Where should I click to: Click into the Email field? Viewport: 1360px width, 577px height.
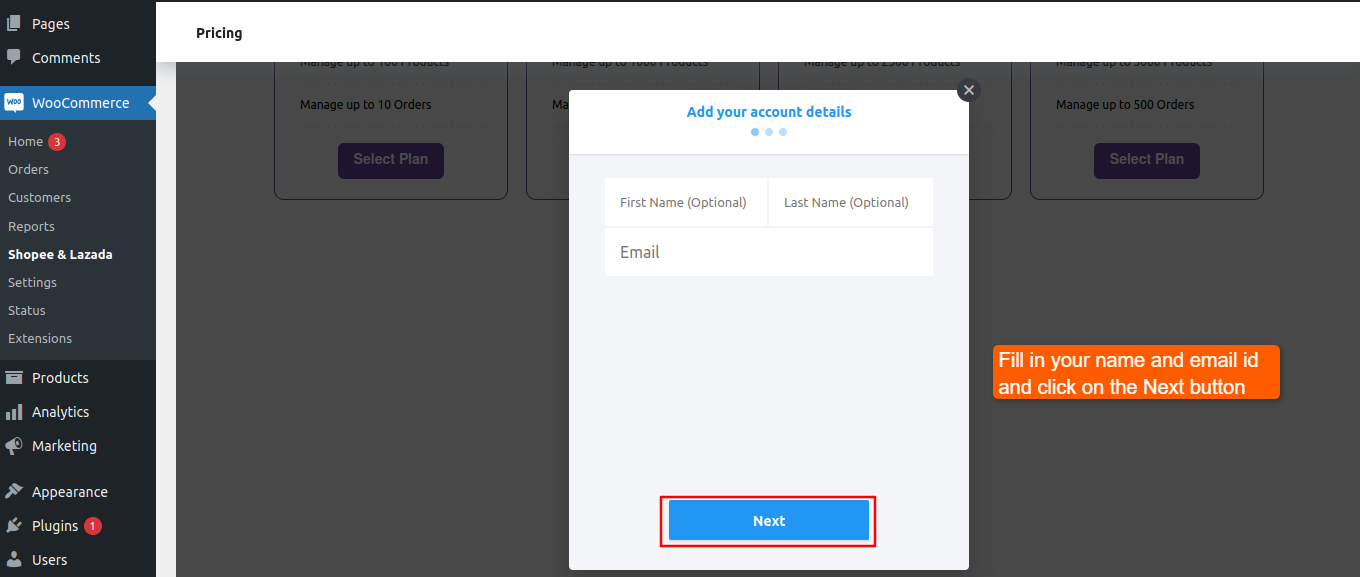[768, 252]
